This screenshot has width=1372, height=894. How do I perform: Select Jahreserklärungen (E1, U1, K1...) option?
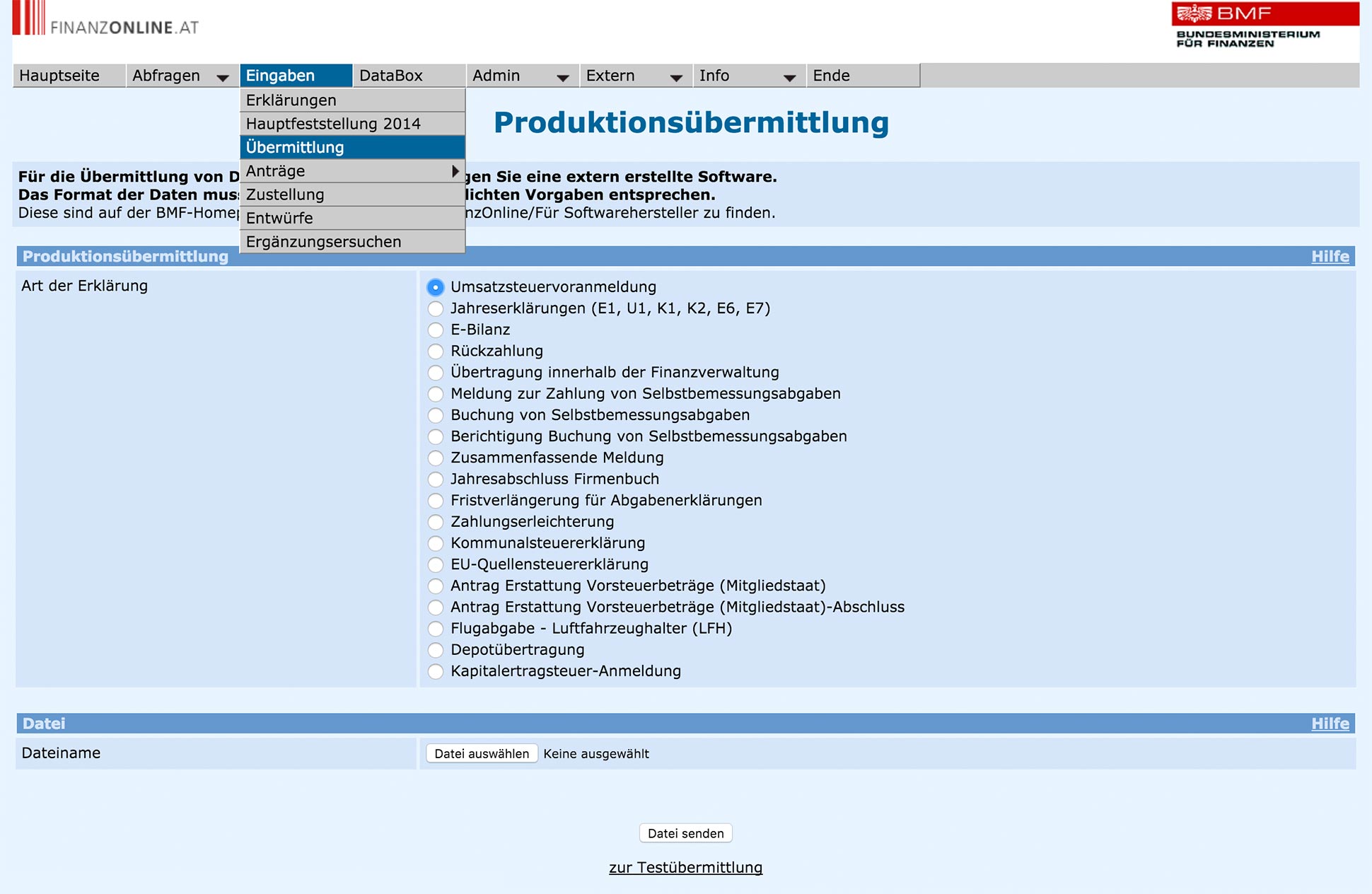[x=436, y=308]
